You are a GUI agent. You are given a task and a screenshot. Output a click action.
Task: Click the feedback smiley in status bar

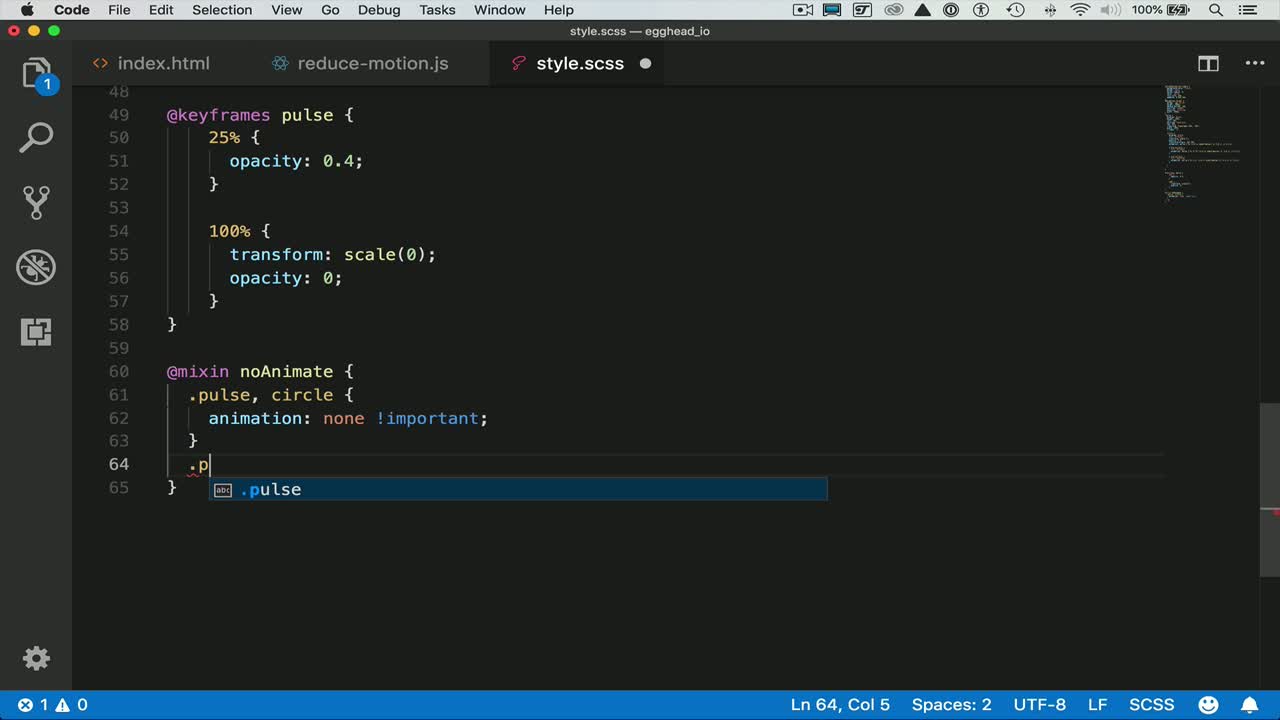point(1208,705)
